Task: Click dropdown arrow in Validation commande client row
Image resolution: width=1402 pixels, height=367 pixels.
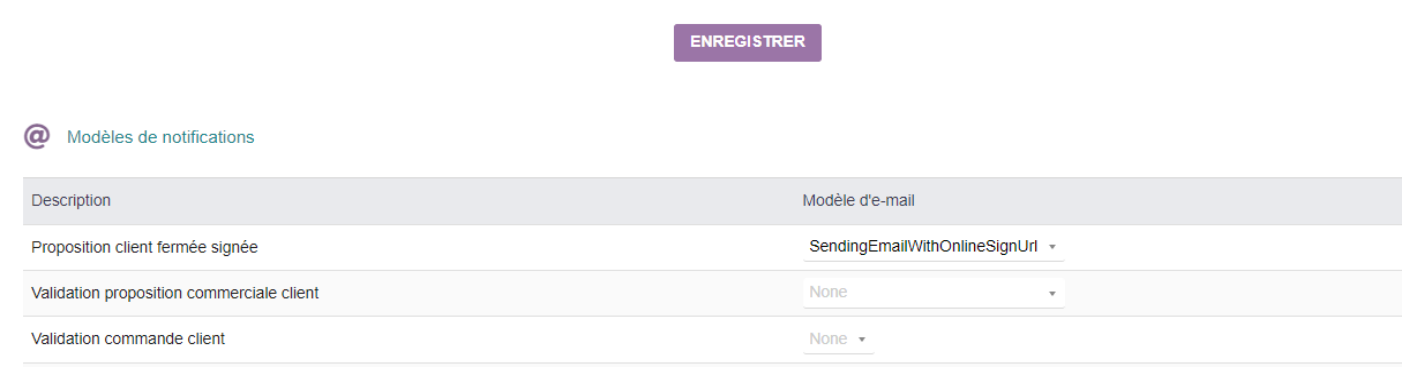Action: [861, 340]
